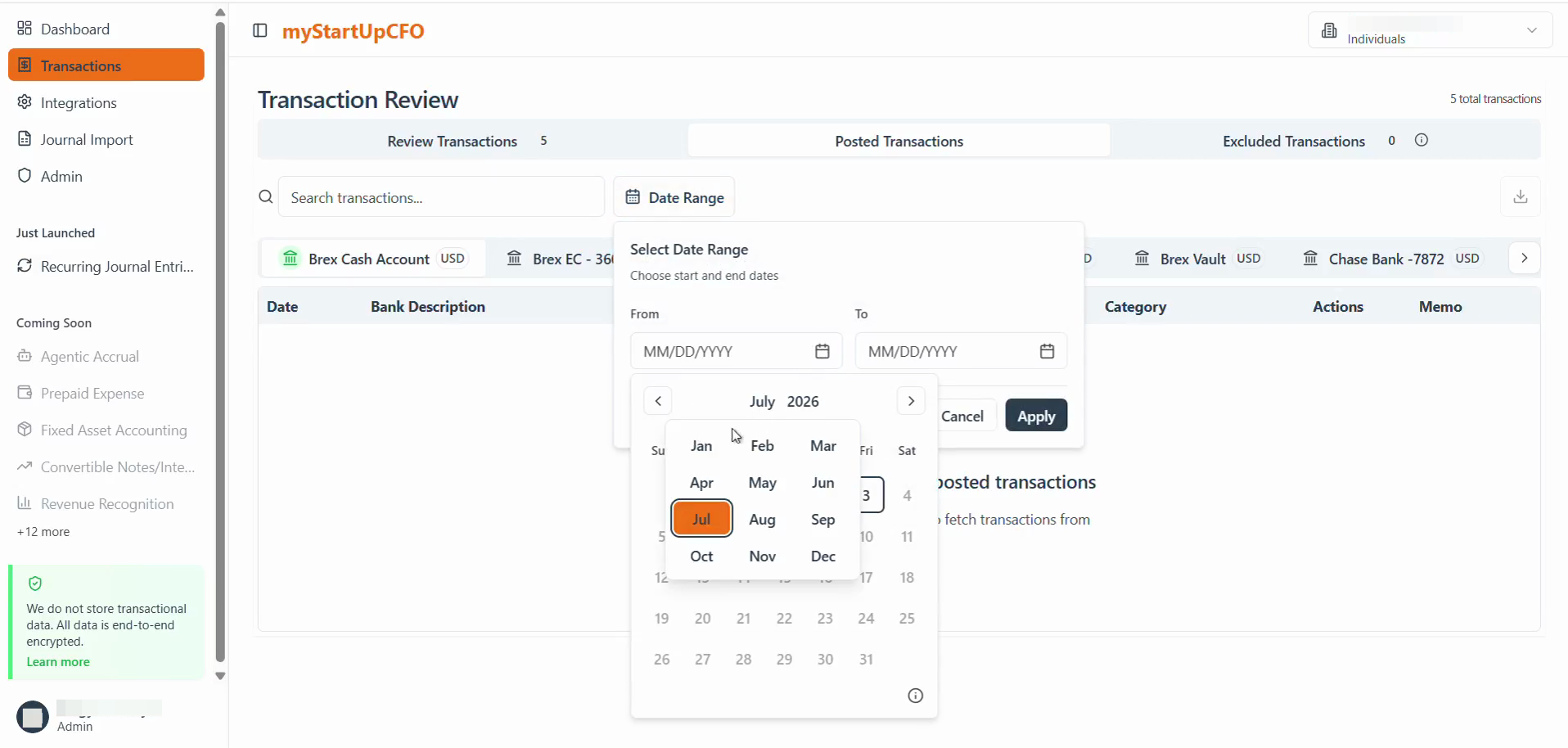The width and height of the screenshot is (1568, 748).
Task: Select Nov in month picker
Action: (x=762, y=556)
